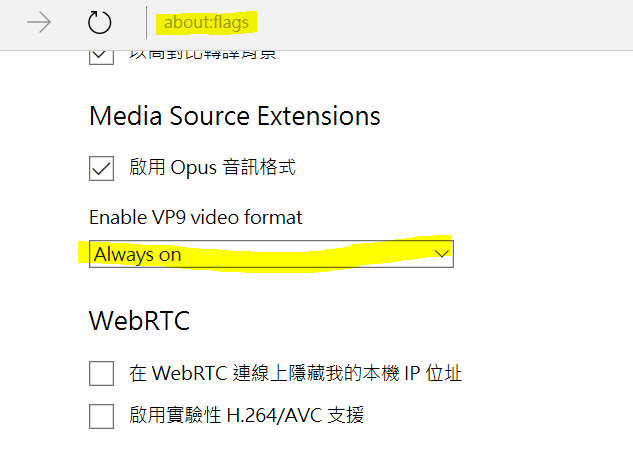Click the Enable VP9 video format label
Image resolution: width=633 pixels, height=456 pixels.
(196, 218)
